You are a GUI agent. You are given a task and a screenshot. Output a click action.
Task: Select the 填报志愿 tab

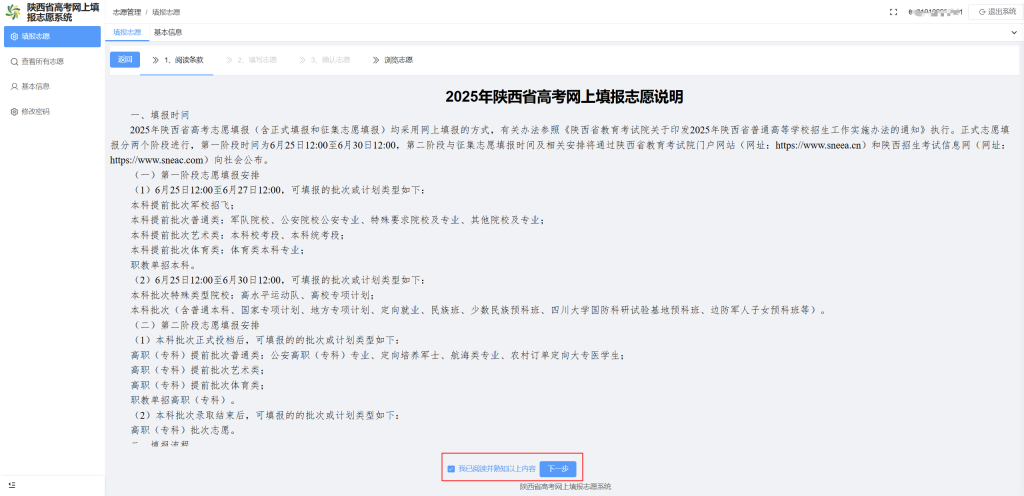(127, 32)
